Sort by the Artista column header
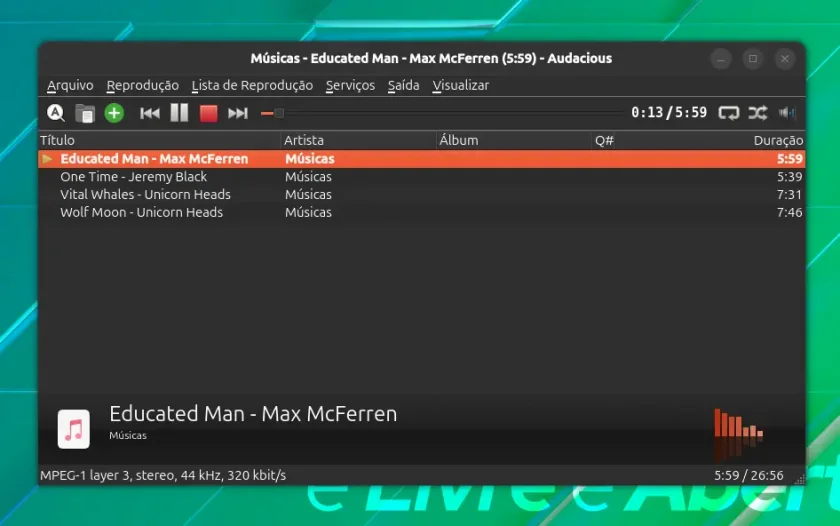840x526 pixels. click(x=358, y=140)
